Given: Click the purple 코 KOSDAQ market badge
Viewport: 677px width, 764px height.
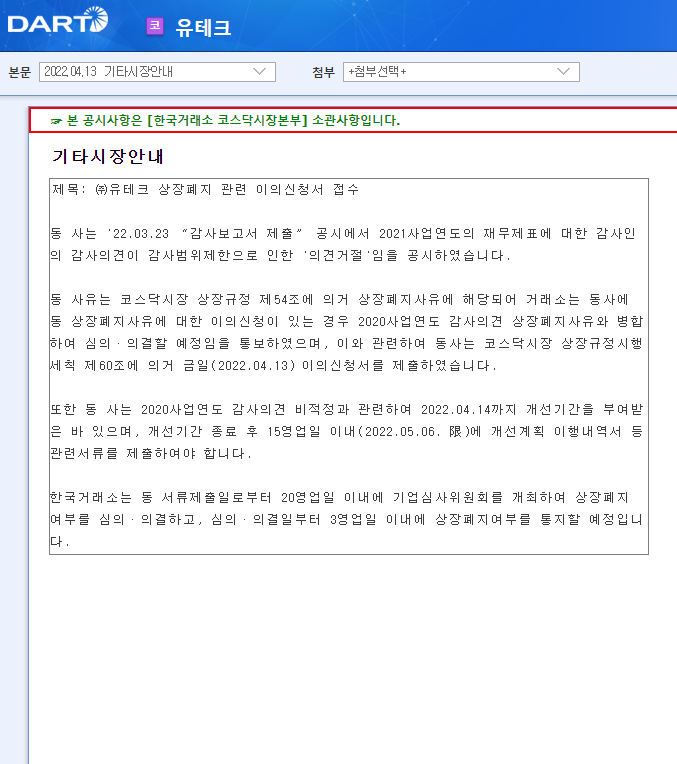Looking at the screenshot, I should (x=155, y=25).
